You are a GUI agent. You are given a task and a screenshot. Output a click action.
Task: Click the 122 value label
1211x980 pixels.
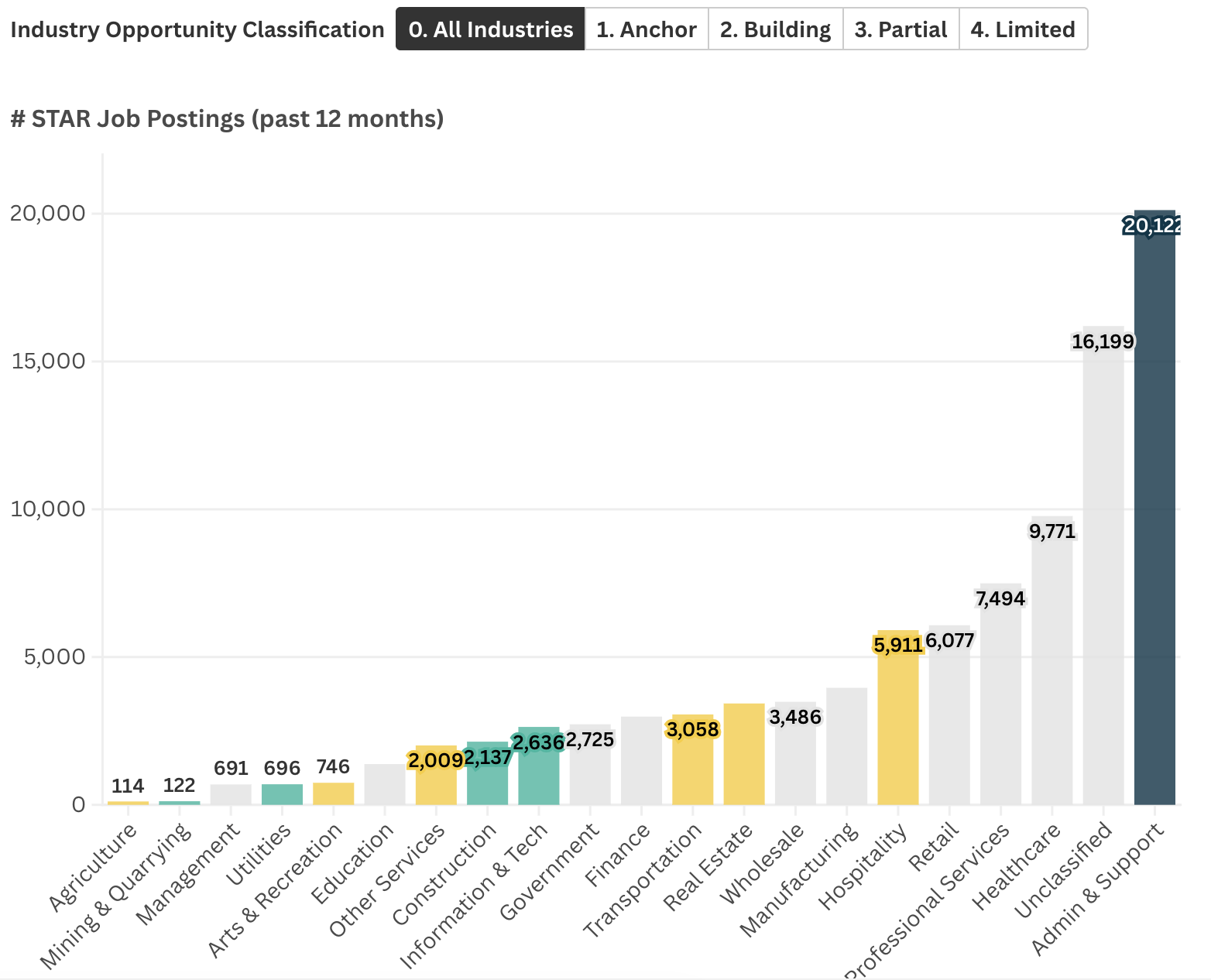point(179,785)
